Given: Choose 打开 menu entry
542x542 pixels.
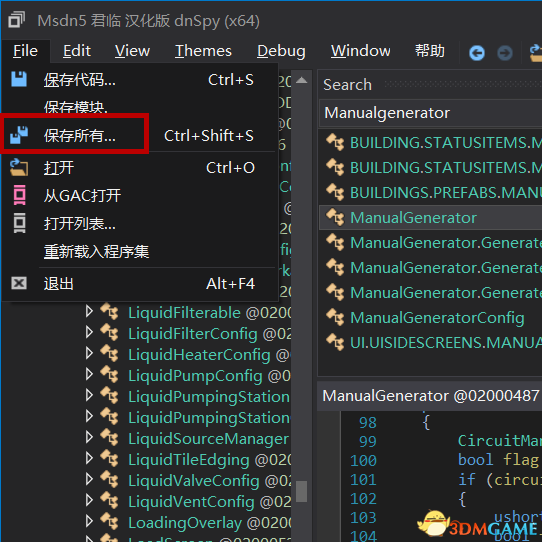Looking at the screenshot, I should (140, 168).
